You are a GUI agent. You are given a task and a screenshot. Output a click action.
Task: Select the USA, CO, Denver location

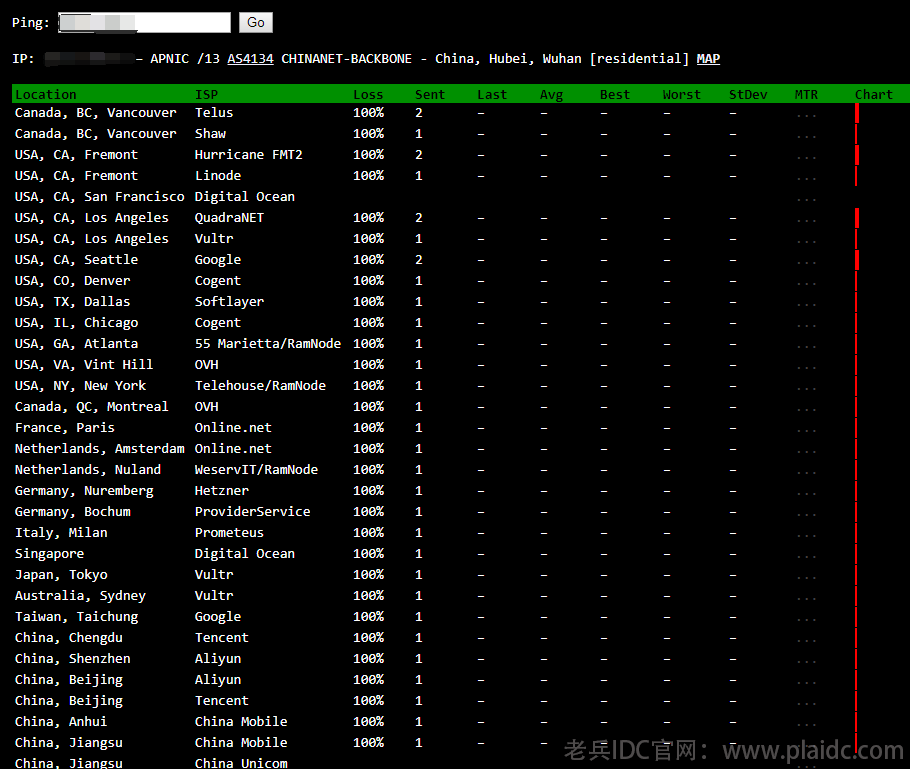click(x=73, y=280)
